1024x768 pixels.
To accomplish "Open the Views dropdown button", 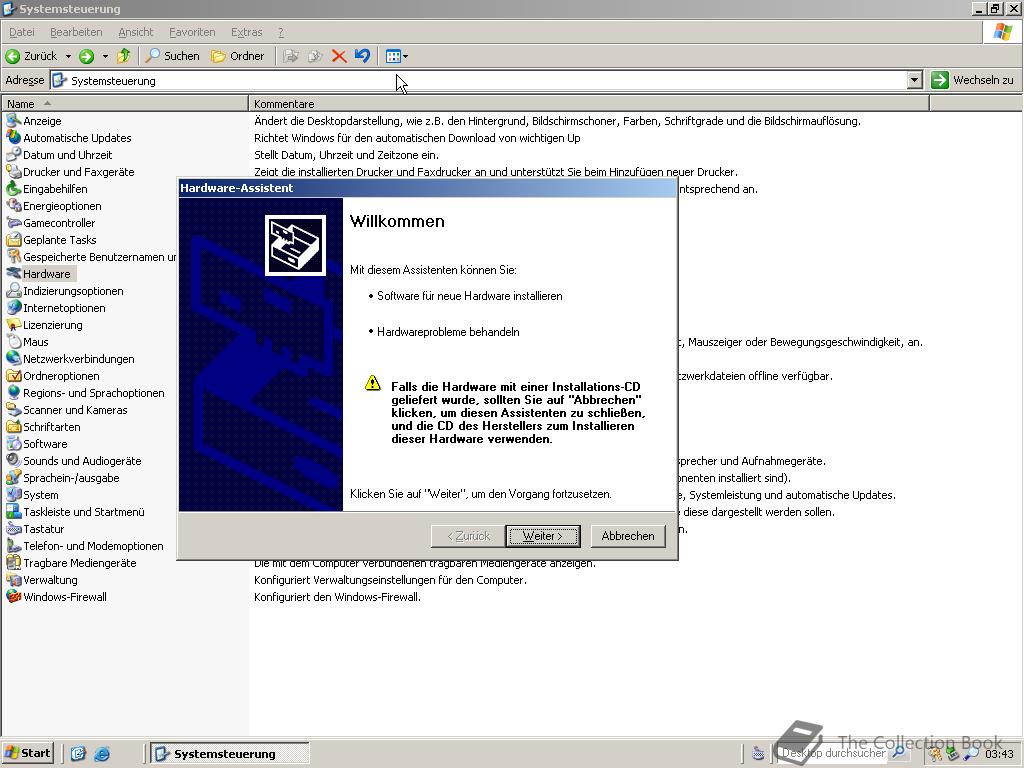I will click(396, 56).
